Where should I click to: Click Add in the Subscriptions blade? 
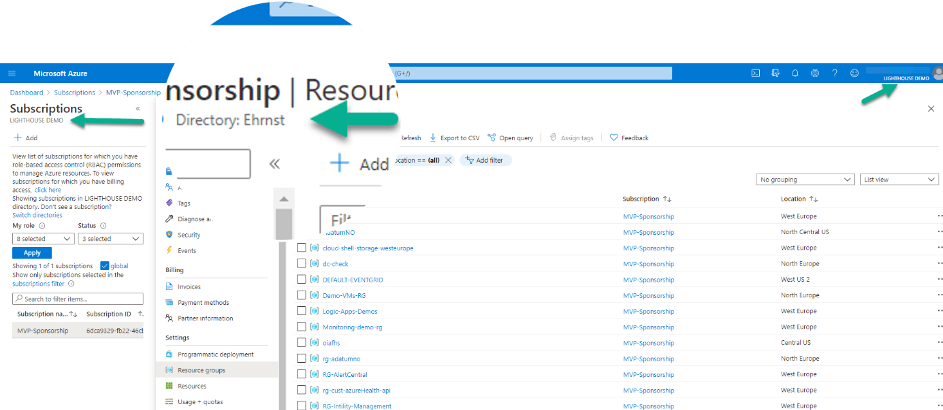pos(25,138)
